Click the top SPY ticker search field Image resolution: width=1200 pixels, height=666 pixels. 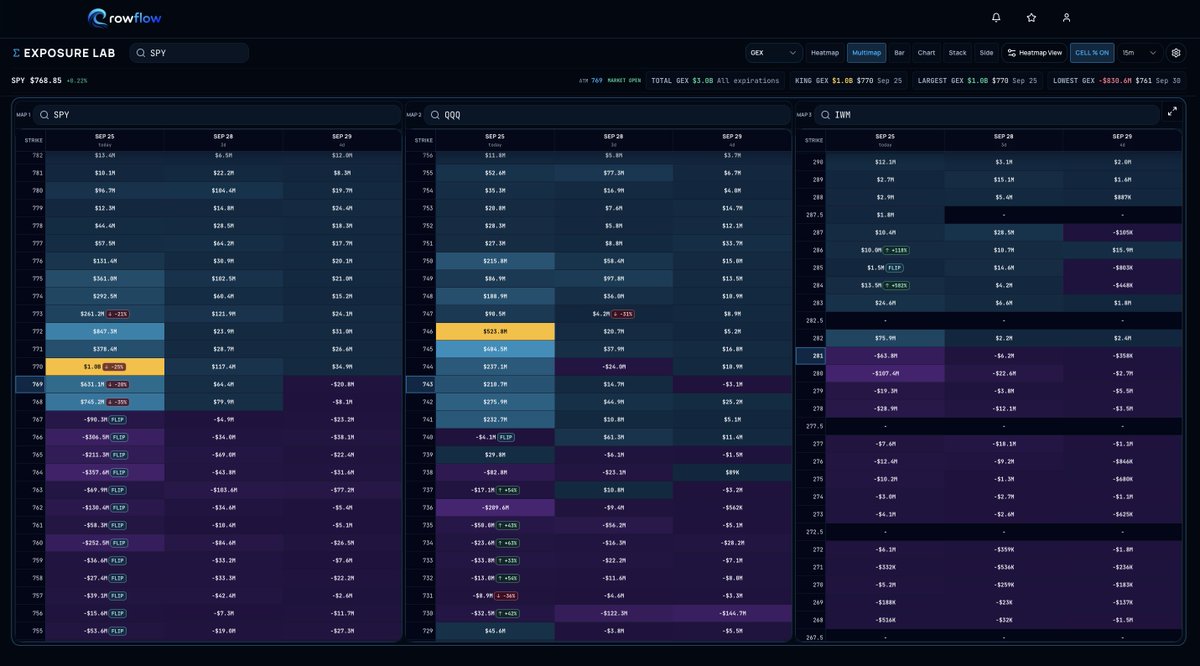(x=189, y=53)
